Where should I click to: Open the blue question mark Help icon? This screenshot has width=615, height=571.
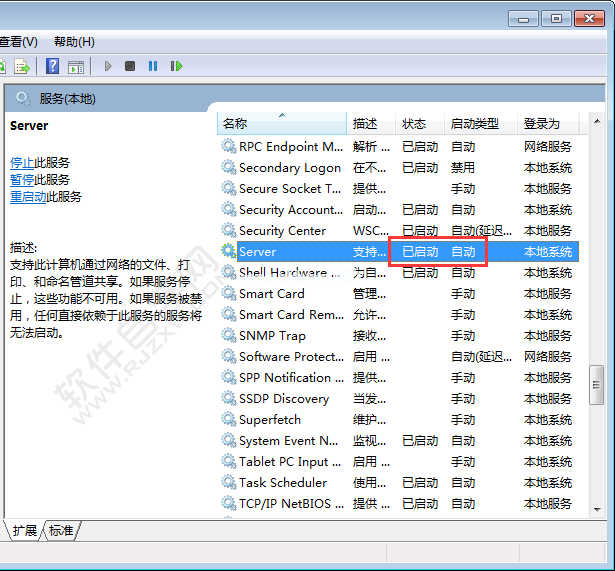click(52, 66)
